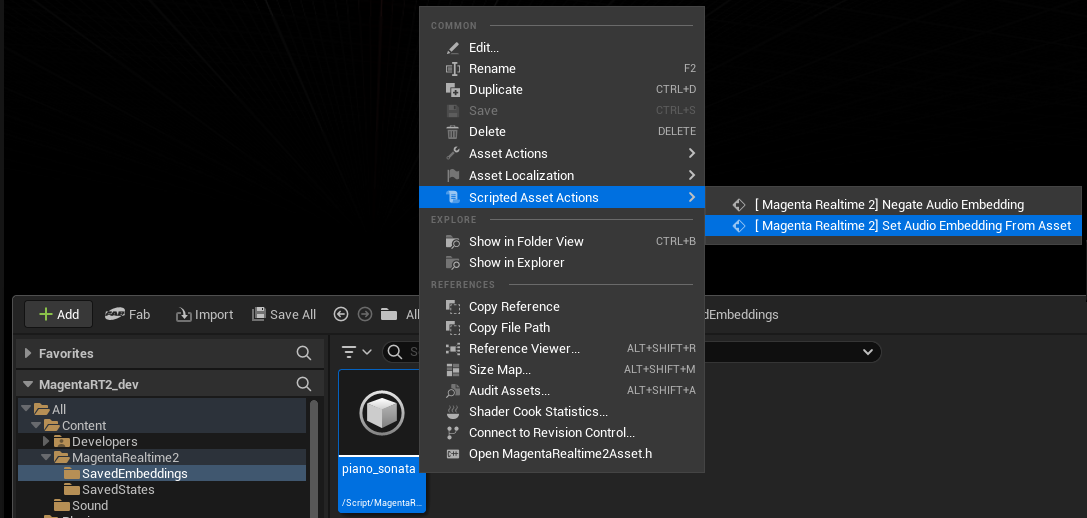This screenshot has height=518, width=1087.
Task: Click the green Add button
Action: coord(58,314)
